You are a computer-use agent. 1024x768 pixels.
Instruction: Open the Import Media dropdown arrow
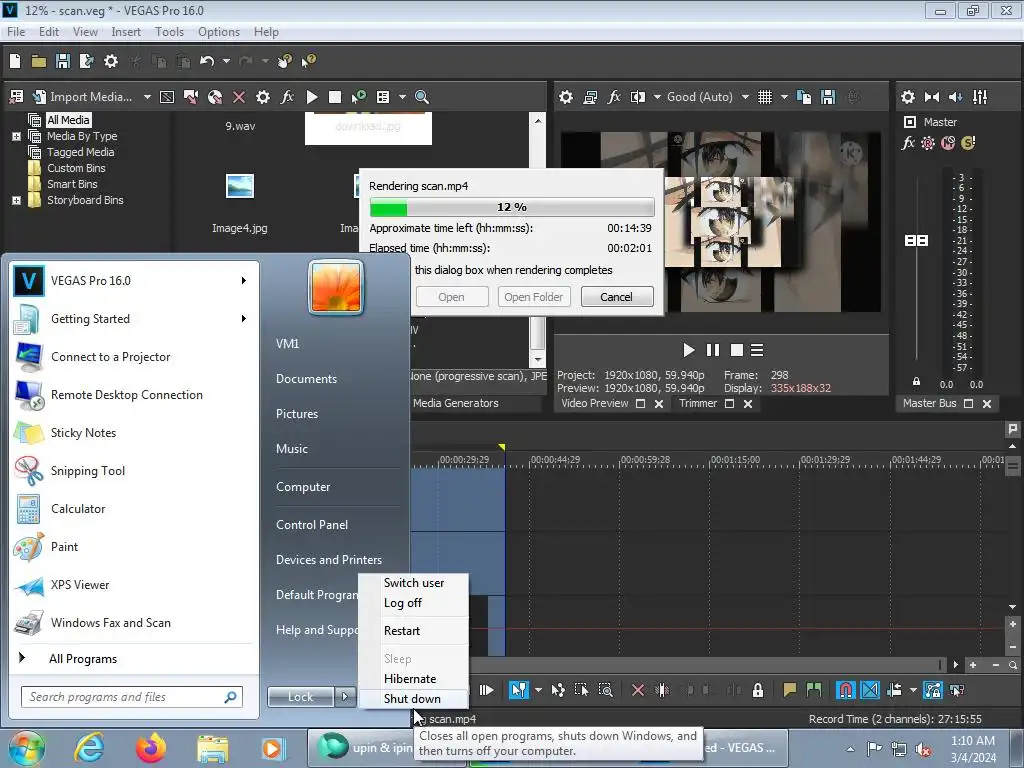click(147, 97)
